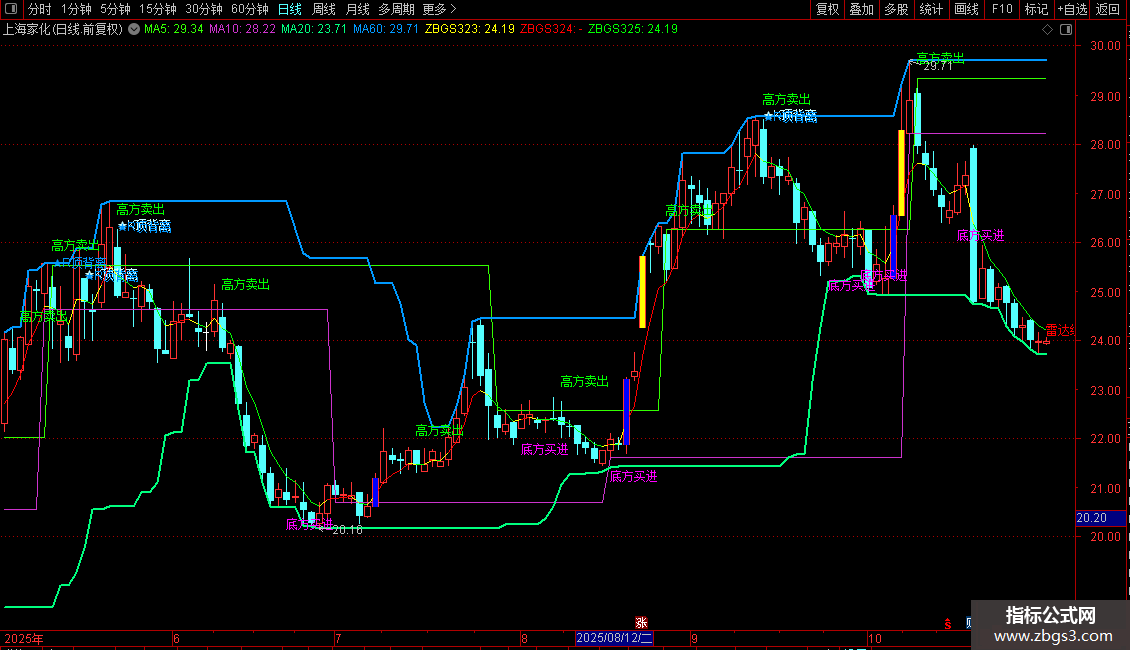Toggle the right panel icon below toolbar
Viewport: 1130px width, 650px height.
[1066, 30]
